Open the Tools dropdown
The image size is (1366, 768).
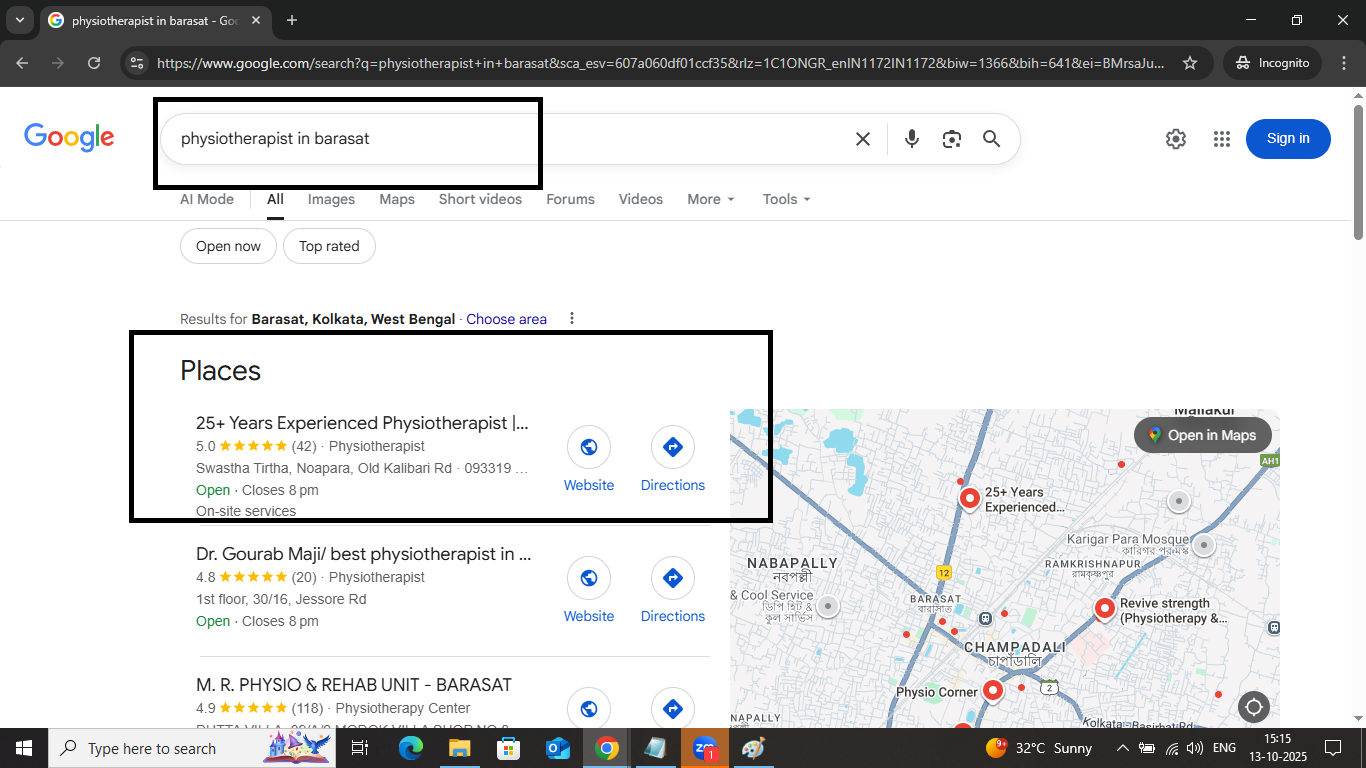click(786, 199)
